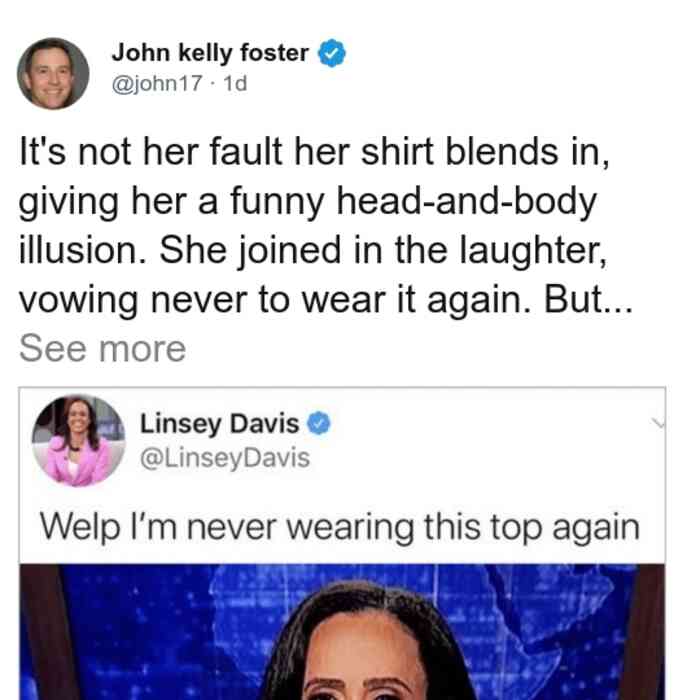Viewport: 700px width, 700px height.
Task: Click the blue verified badge beside John kelly foster
Action: 331,53
